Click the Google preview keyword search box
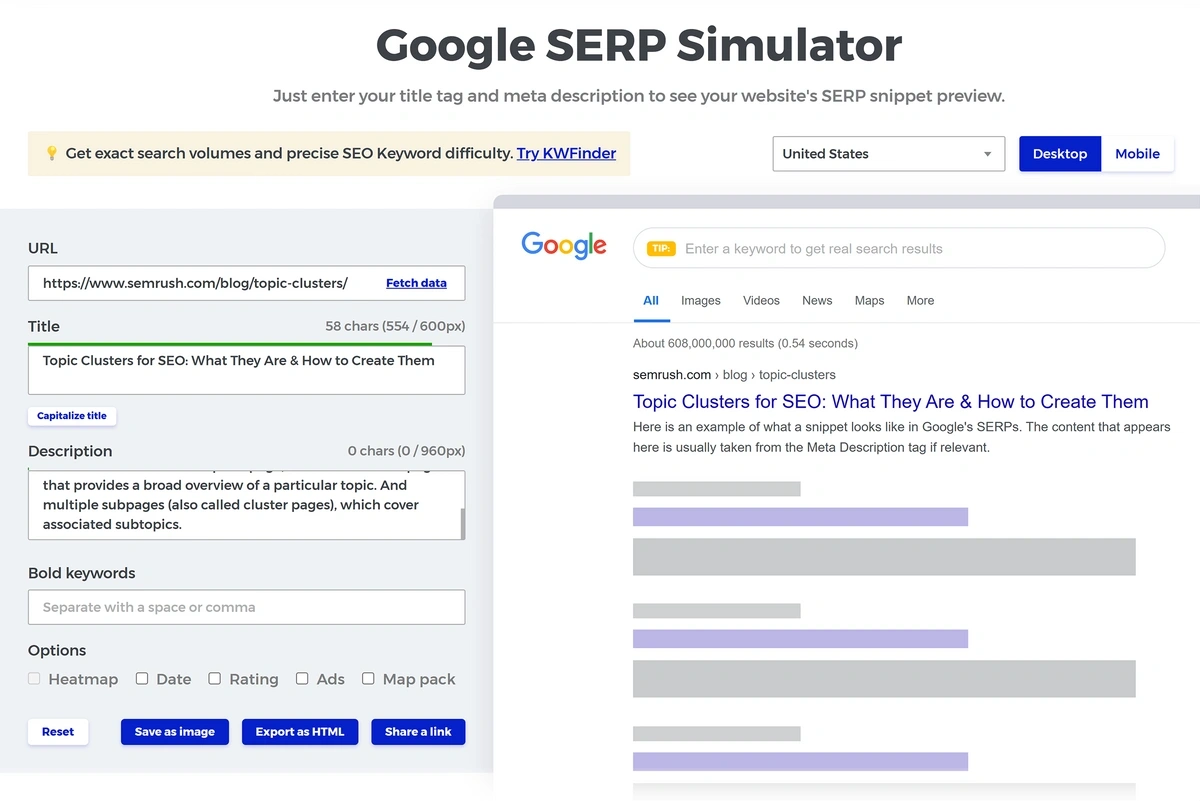The height and width of the screenshot is (801, 1200). (x=899, y=248)
